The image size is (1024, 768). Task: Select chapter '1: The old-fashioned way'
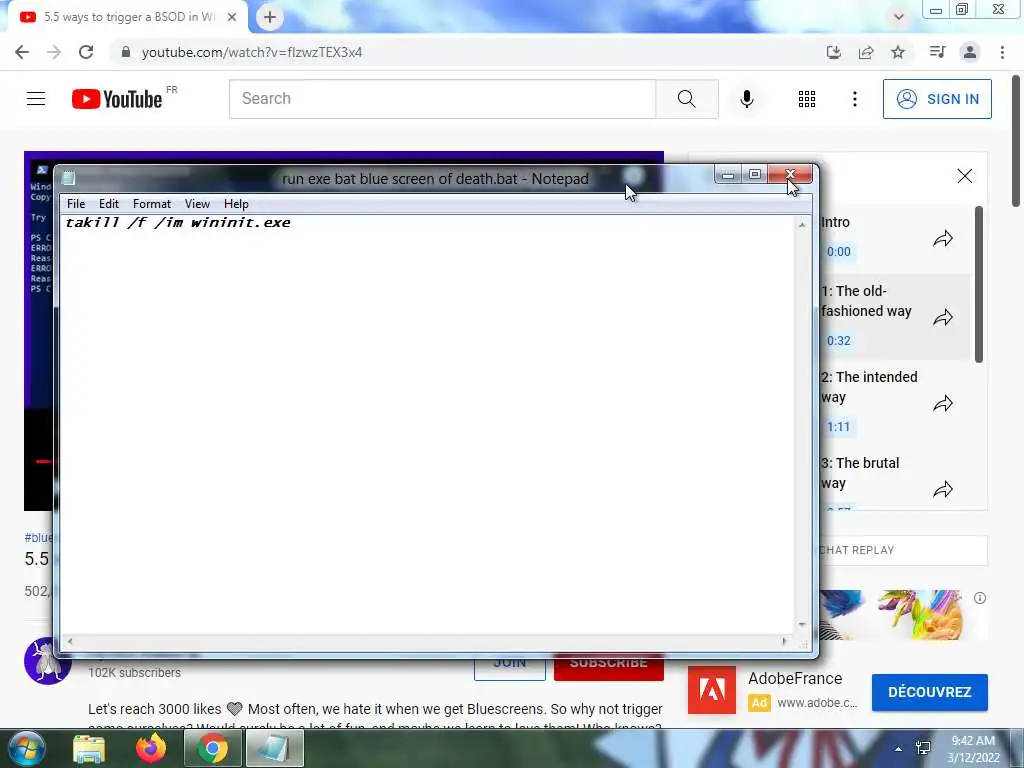click(x=866, y=301)
